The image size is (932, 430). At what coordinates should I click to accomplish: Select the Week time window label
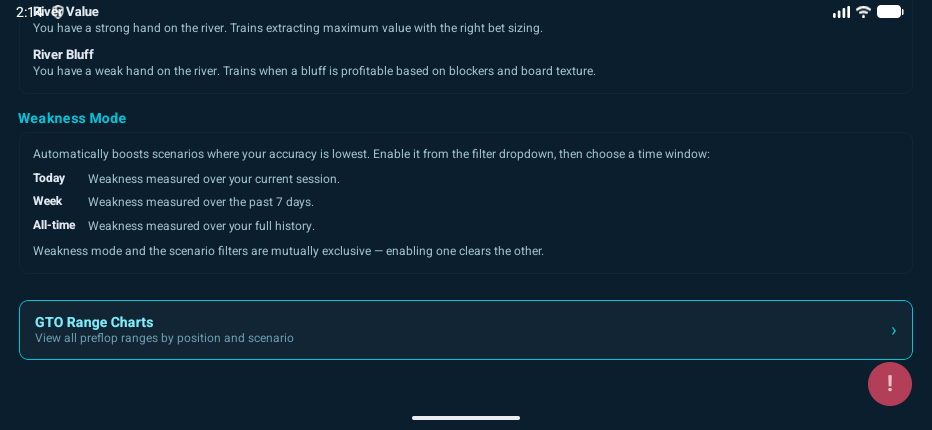(48, 201)
